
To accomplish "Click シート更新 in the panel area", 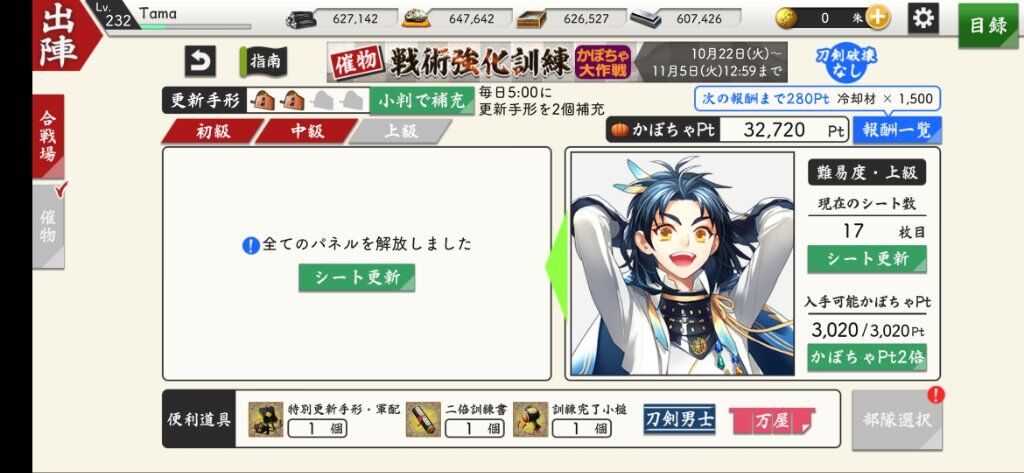I will coord(357,277).
